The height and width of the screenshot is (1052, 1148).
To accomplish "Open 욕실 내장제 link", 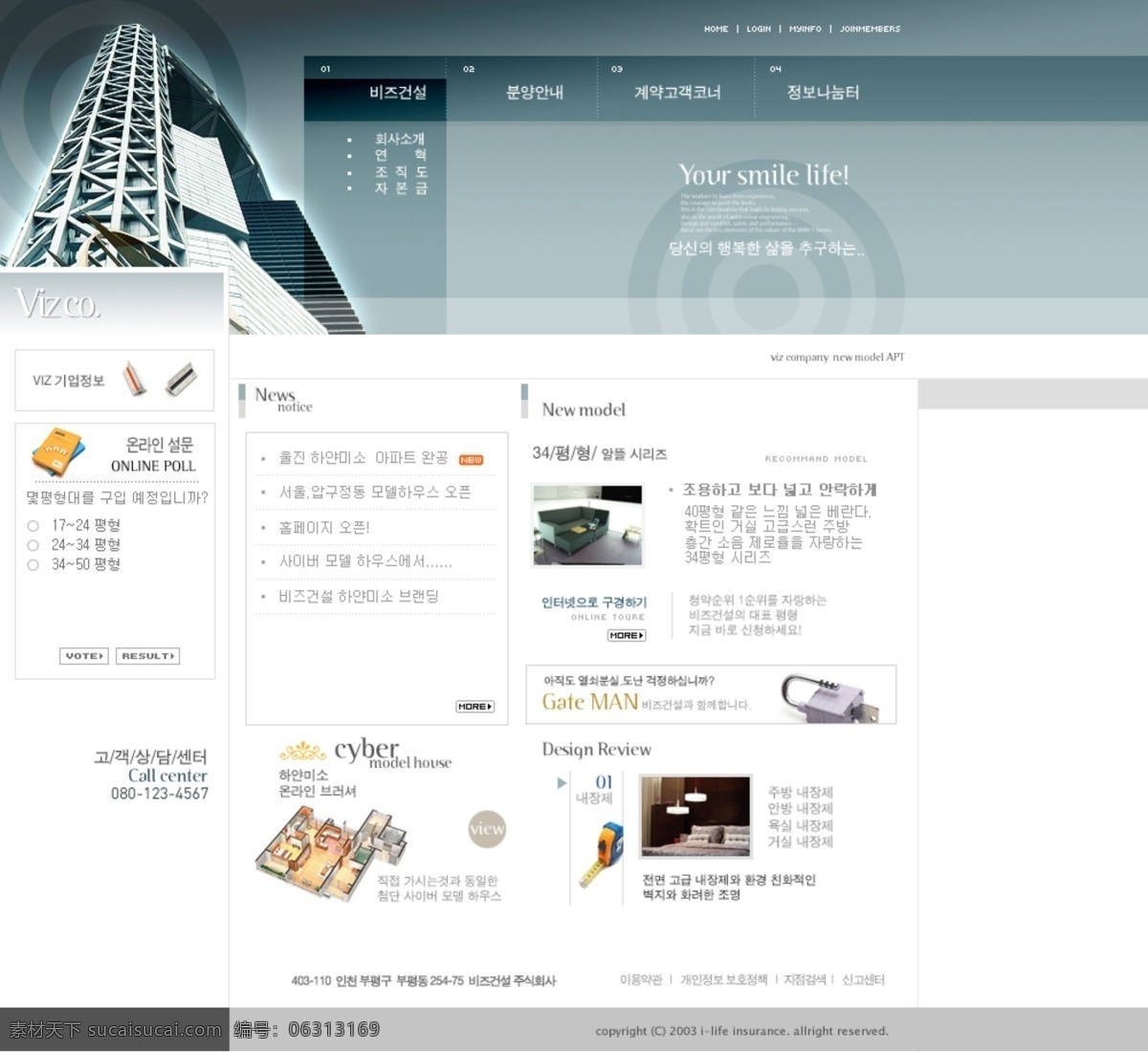I will click(800, 825).
